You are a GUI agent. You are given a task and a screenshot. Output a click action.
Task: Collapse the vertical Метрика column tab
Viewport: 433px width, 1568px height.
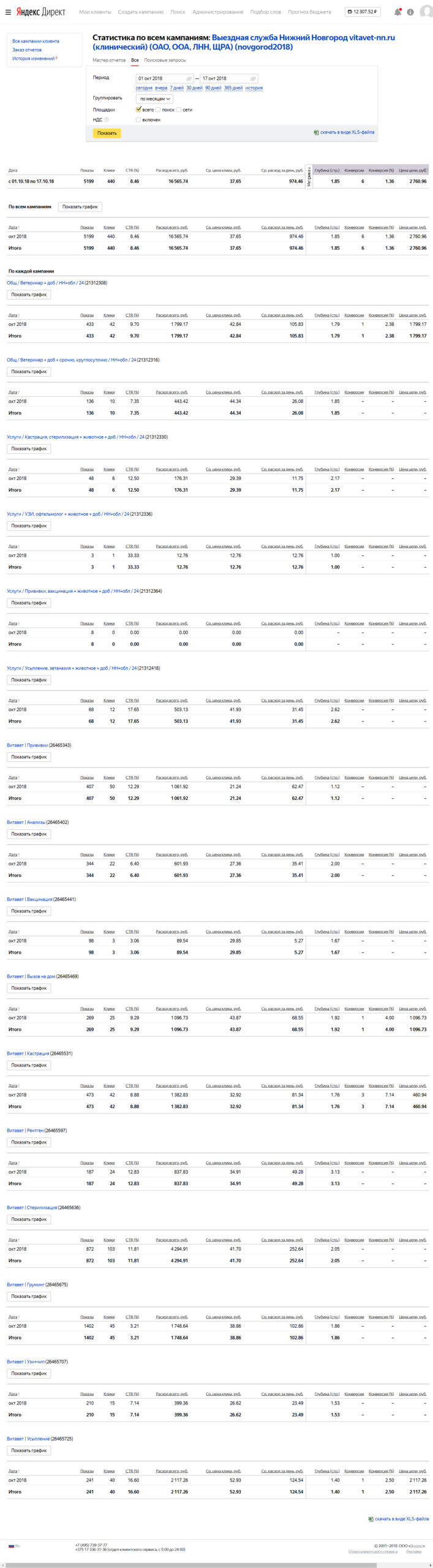coord(309,176)
